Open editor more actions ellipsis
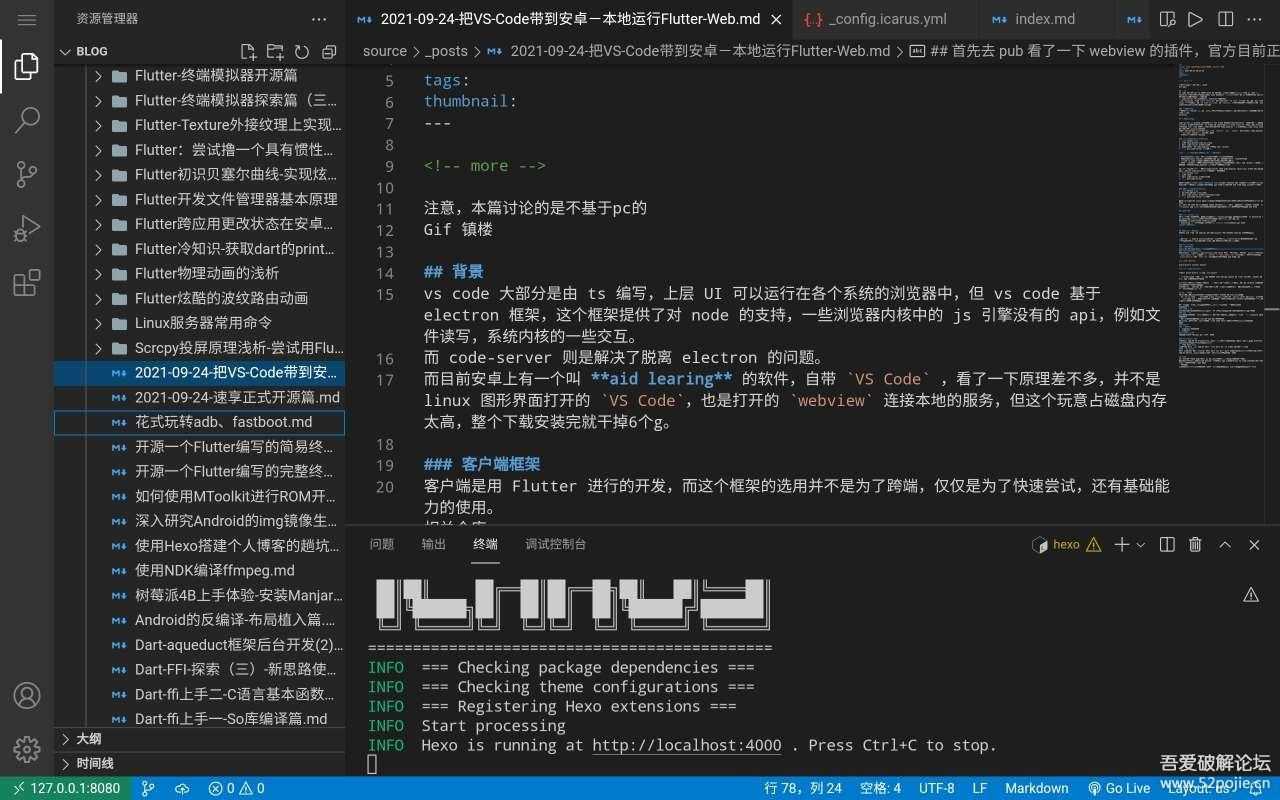Screen dimensions: 1280x800 tap(1255, 19)
